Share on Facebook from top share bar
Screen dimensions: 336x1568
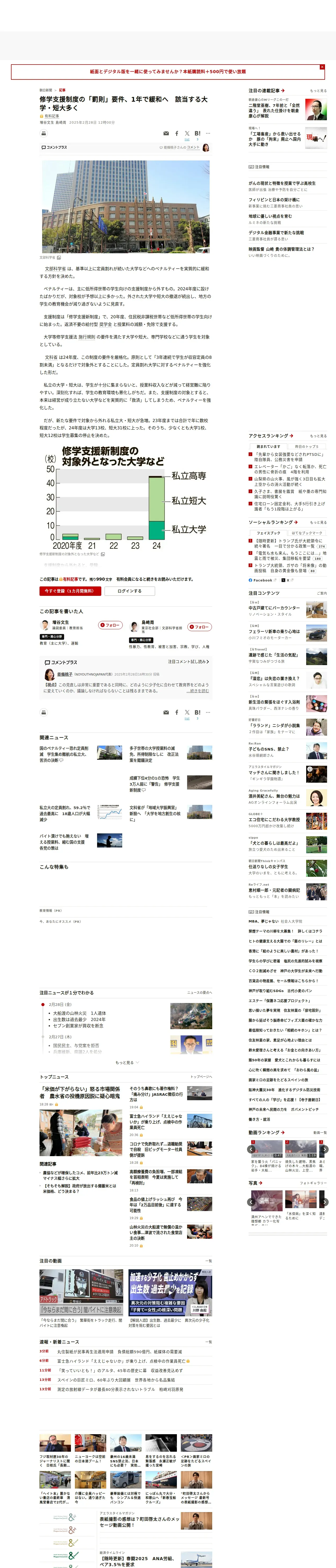point(177,133)
